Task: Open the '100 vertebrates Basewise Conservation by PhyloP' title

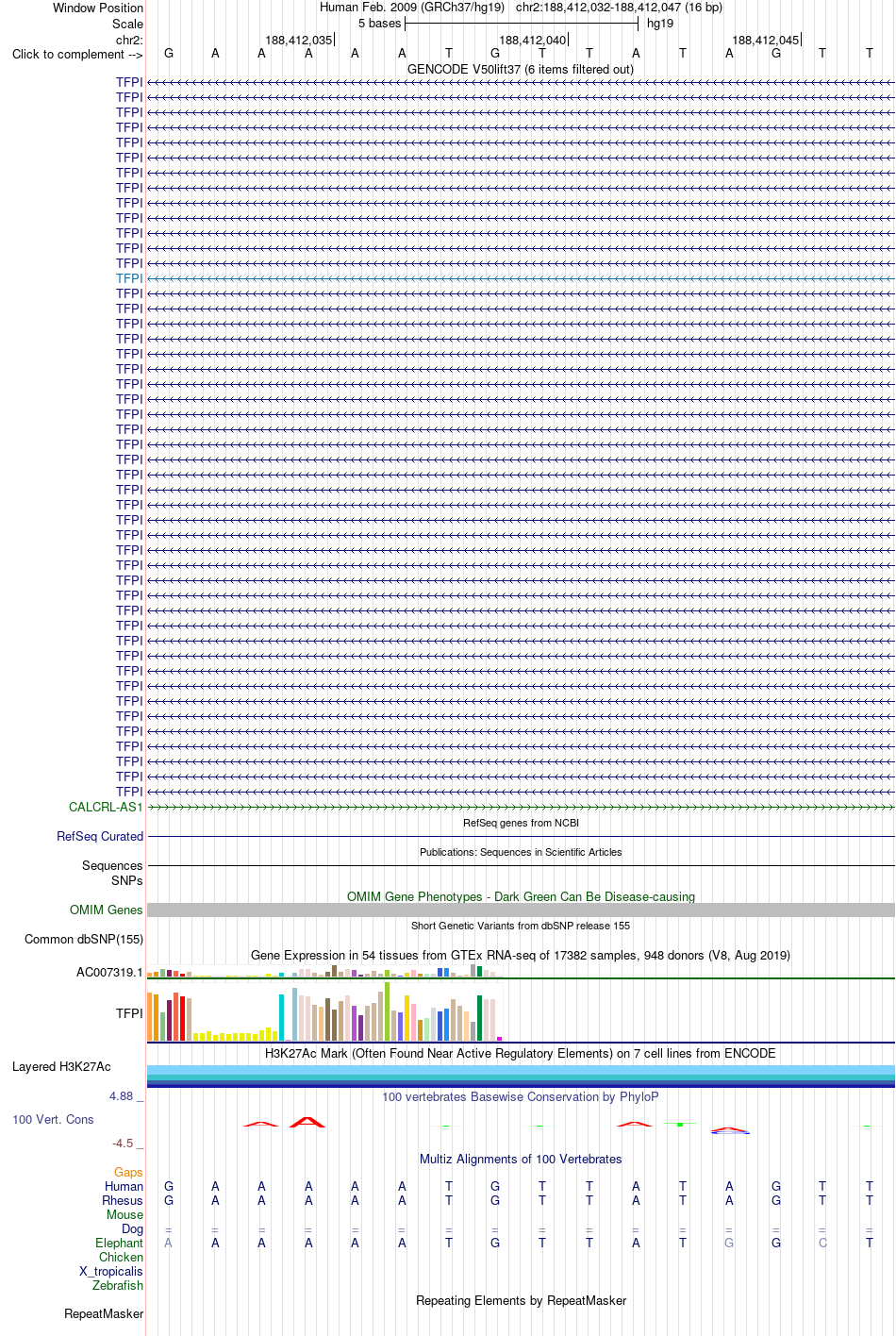Action: (521, 1096)
